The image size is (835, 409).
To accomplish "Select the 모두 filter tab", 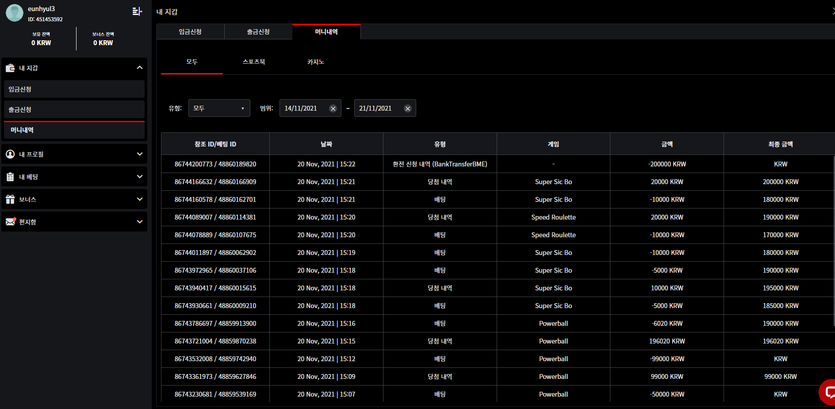I will tap(192, 62).
